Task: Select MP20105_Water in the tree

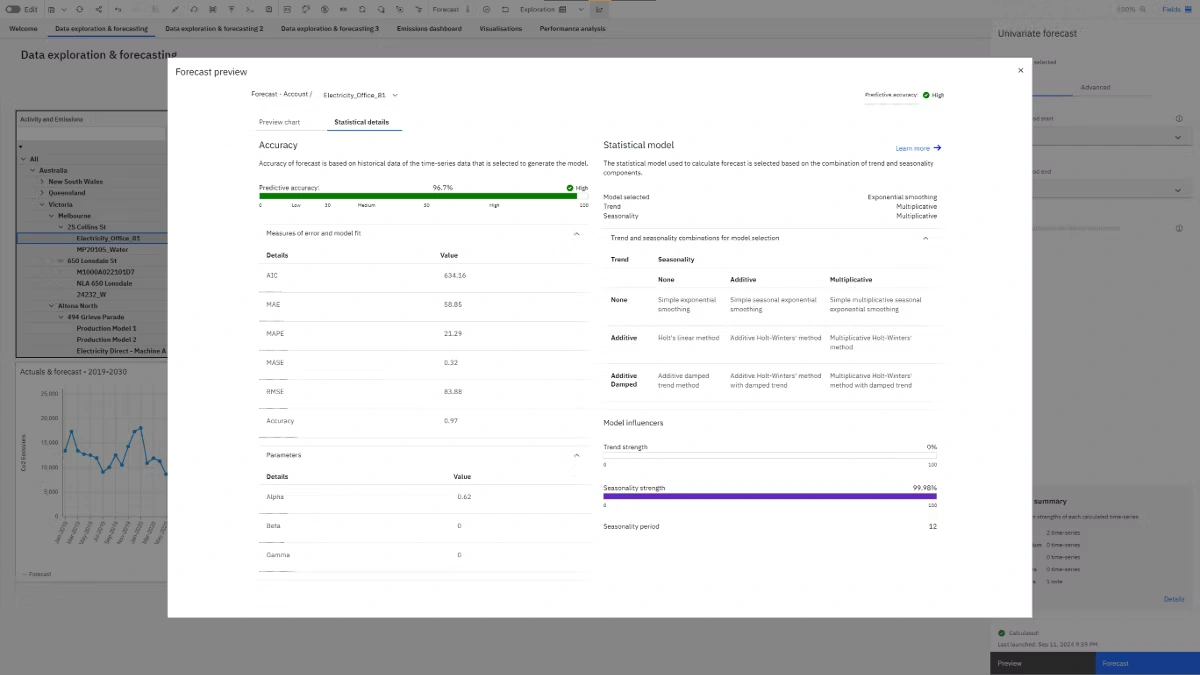Action: 102,249
